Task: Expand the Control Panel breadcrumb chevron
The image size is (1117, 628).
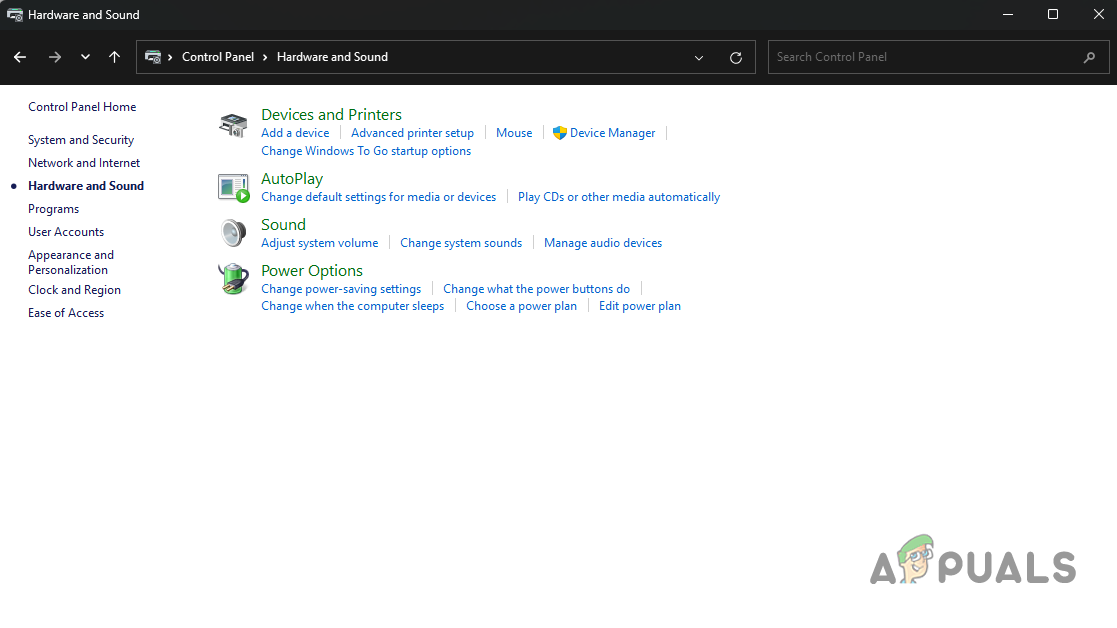Action: click(266, 57)
